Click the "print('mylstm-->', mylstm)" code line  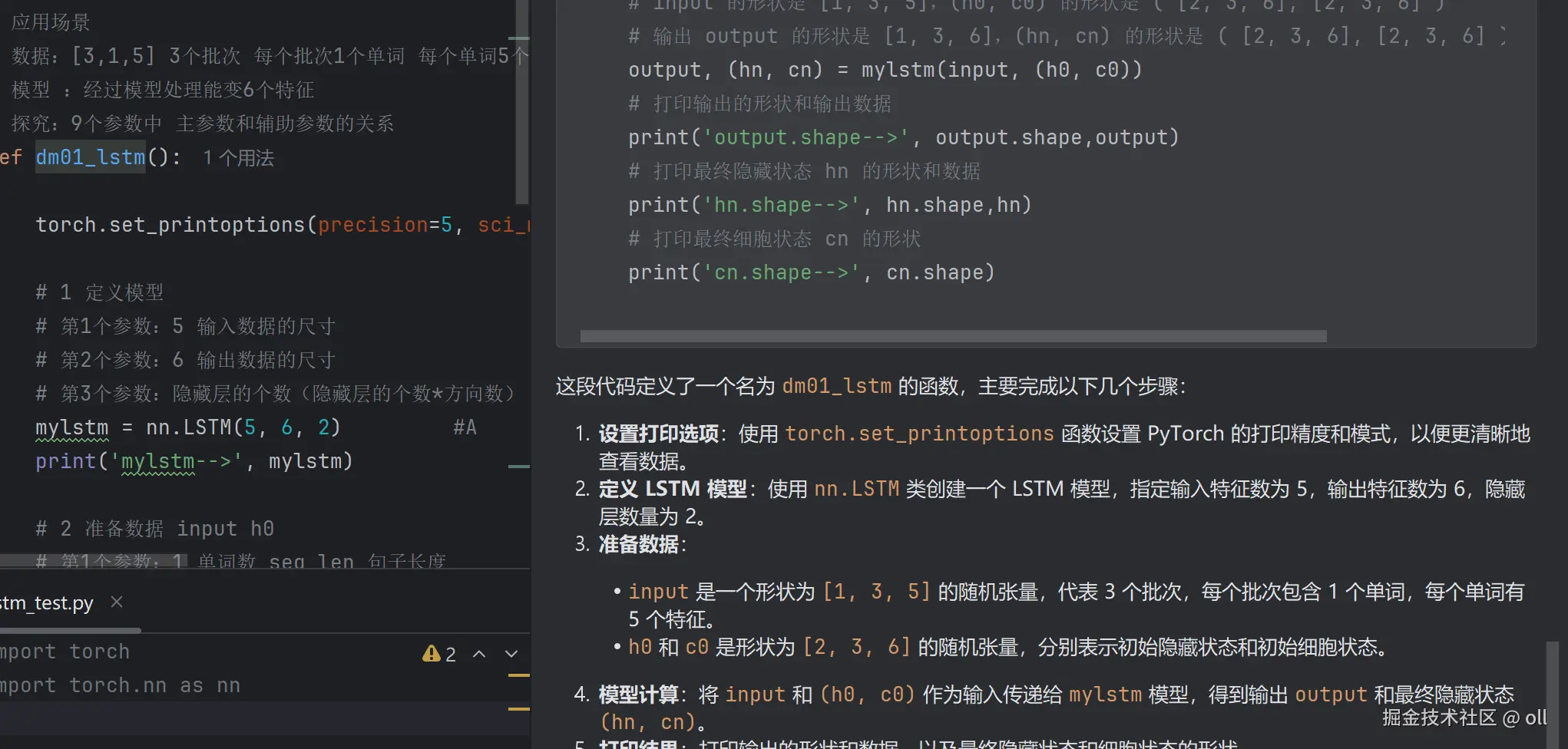tap(194, 461)
